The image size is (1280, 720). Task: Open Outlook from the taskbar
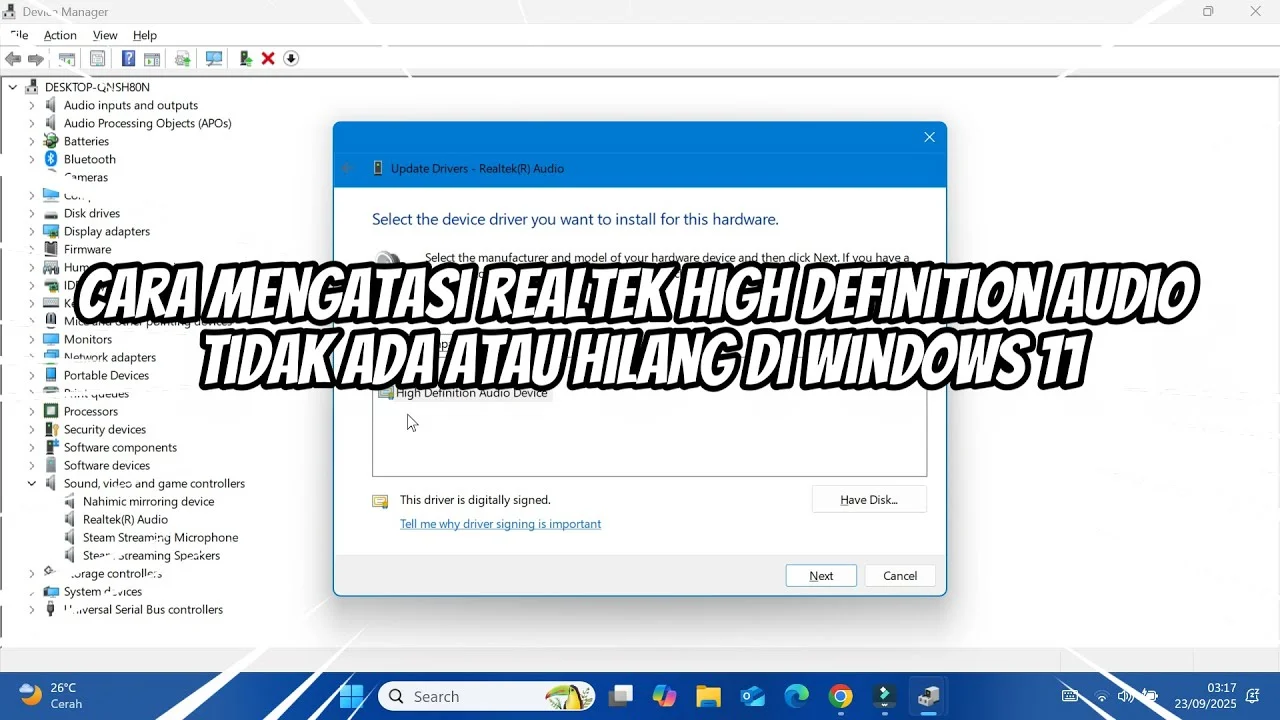pyautogui.click(x=752, y=696)
